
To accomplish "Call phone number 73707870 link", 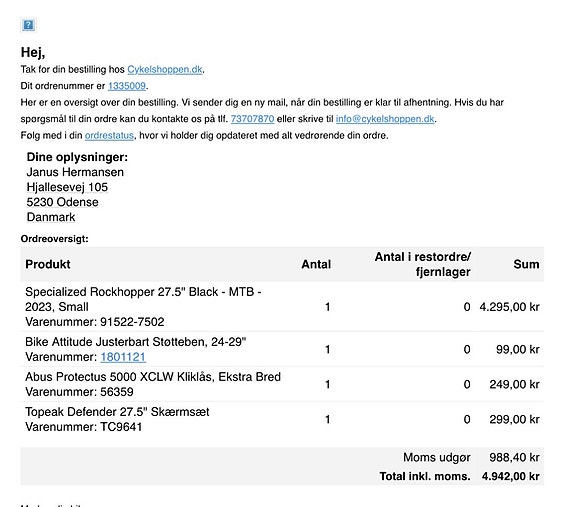I will click(x=252, y=119).
